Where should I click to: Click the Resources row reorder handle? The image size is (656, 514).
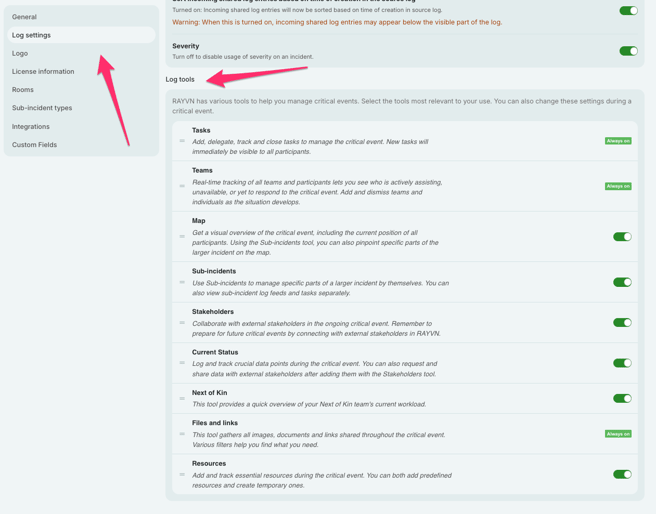pyautogui.click(x=182, y=474)
